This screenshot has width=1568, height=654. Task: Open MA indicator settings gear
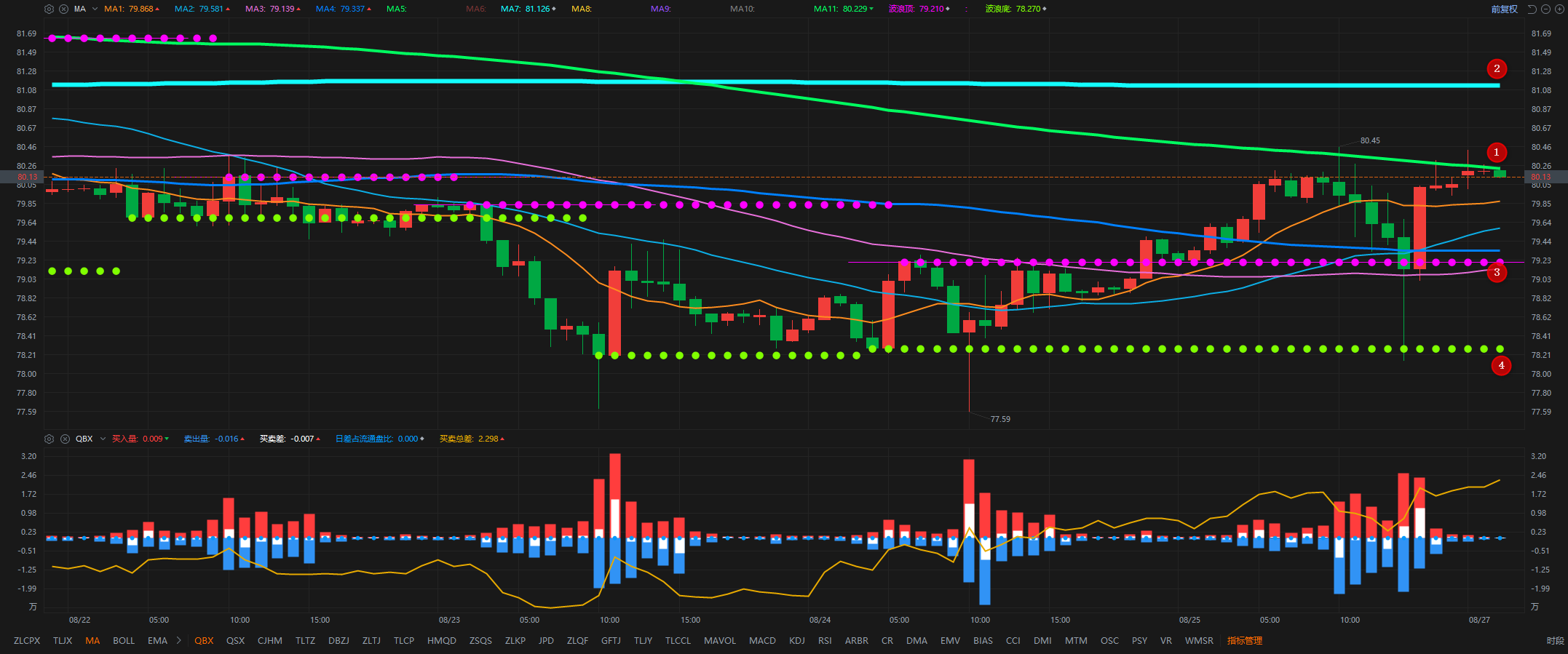pos(49,9)
